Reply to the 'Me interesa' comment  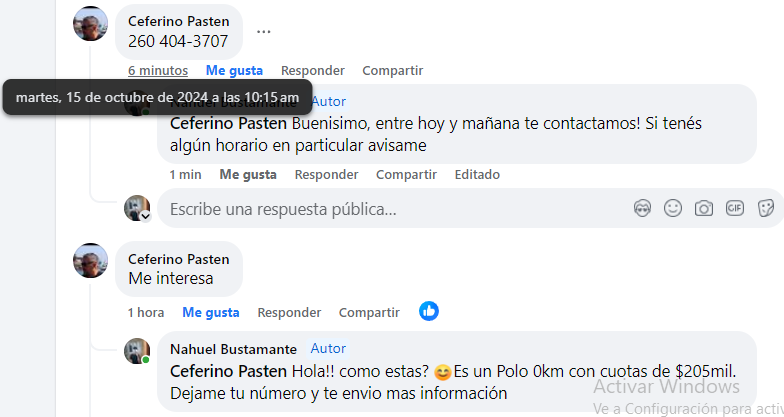point(289,312)
